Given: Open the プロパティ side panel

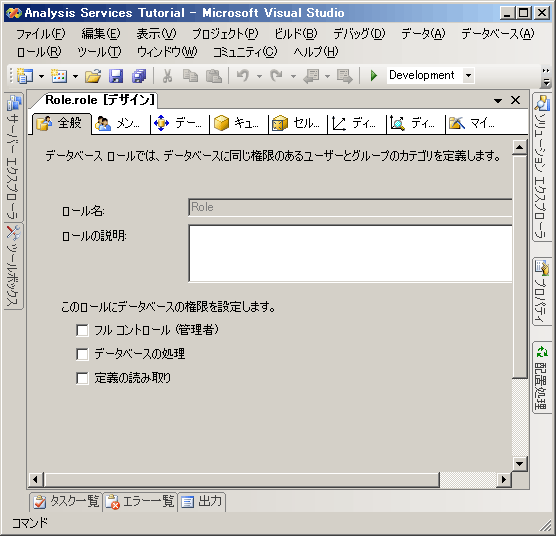Looking at the screenshot, I should coord(543,291).
